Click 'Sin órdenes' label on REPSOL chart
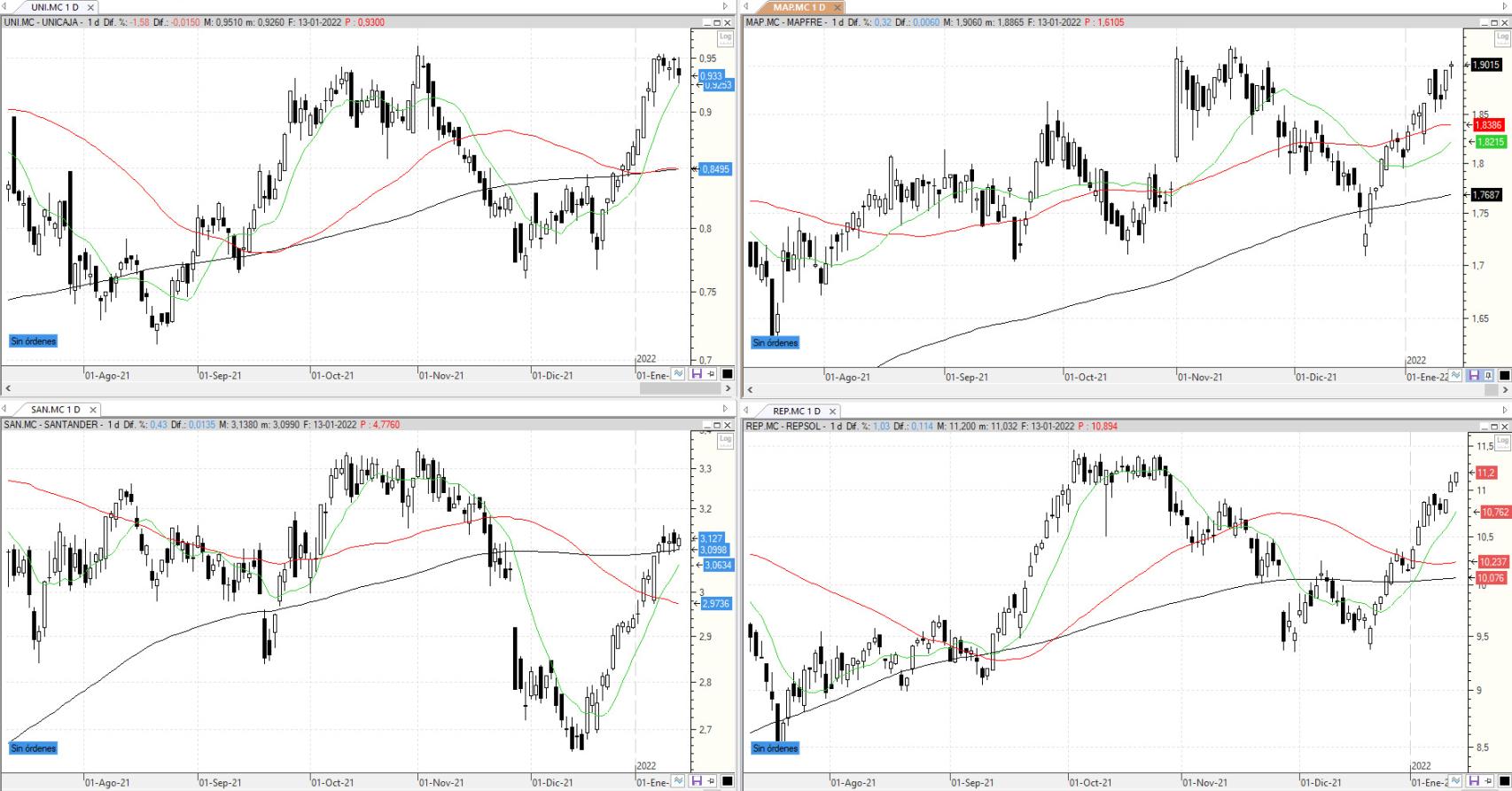 (x=775, y=748)
